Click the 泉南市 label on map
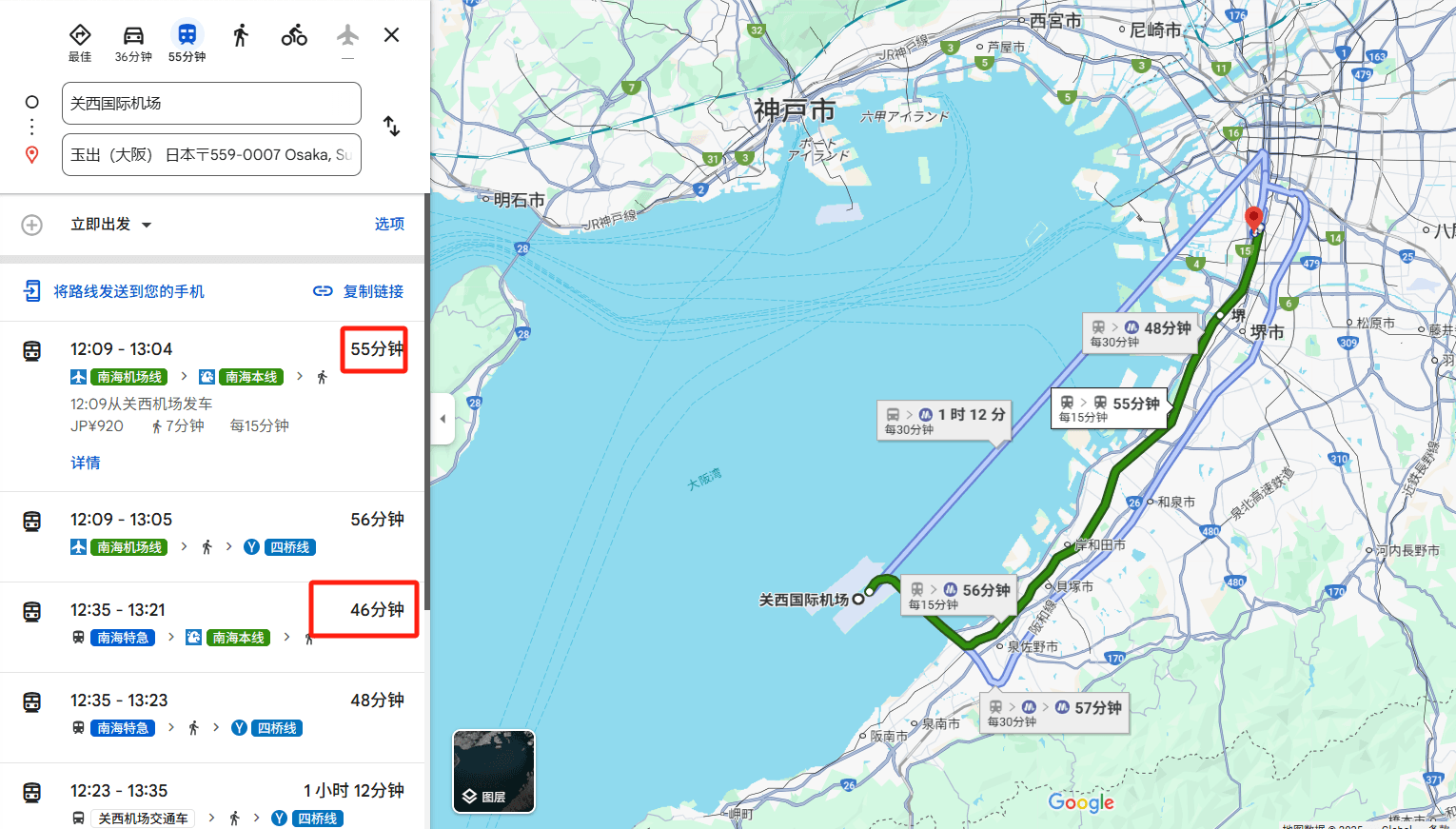 point(940,723)
